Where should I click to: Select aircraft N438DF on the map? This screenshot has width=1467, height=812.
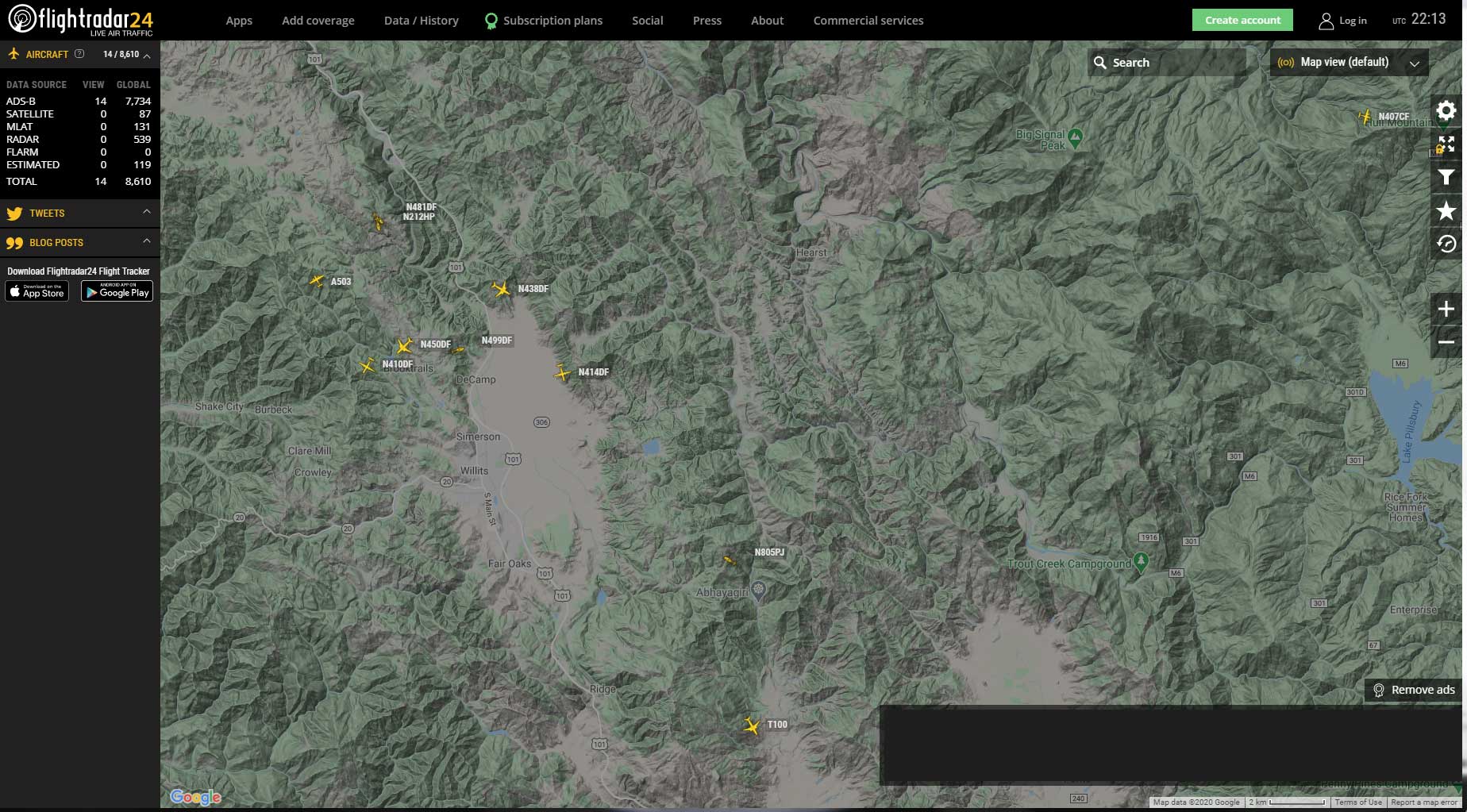[x=501, y=289]
